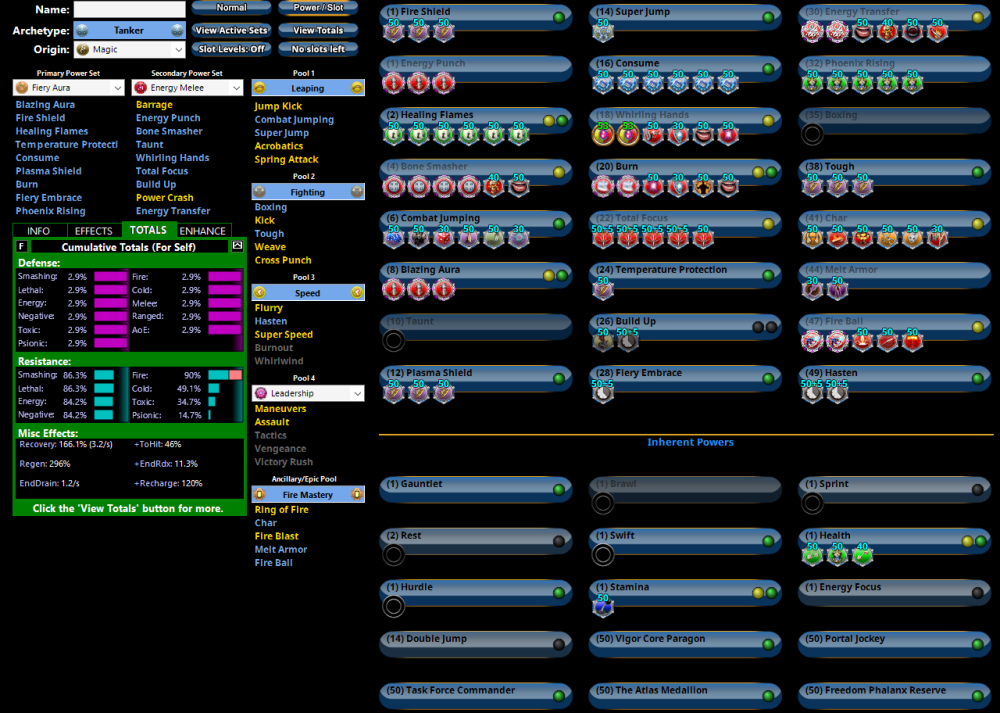Click the enhancement slot under Super Jump
1000x713 pixels.
tap(603, 32)
